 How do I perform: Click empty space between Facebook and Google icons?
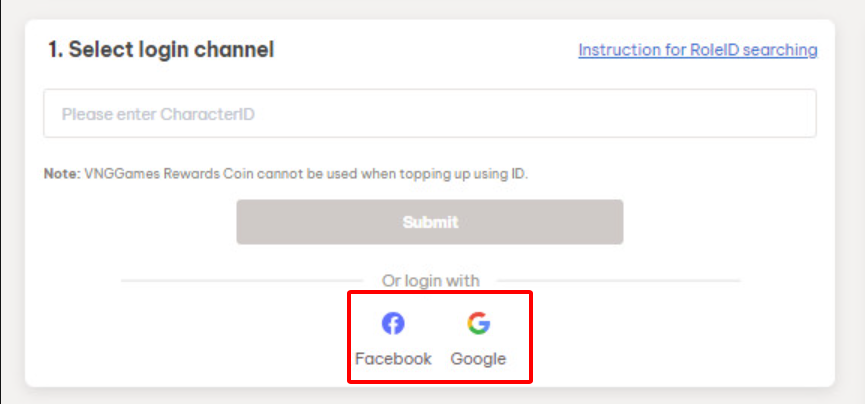436,325
